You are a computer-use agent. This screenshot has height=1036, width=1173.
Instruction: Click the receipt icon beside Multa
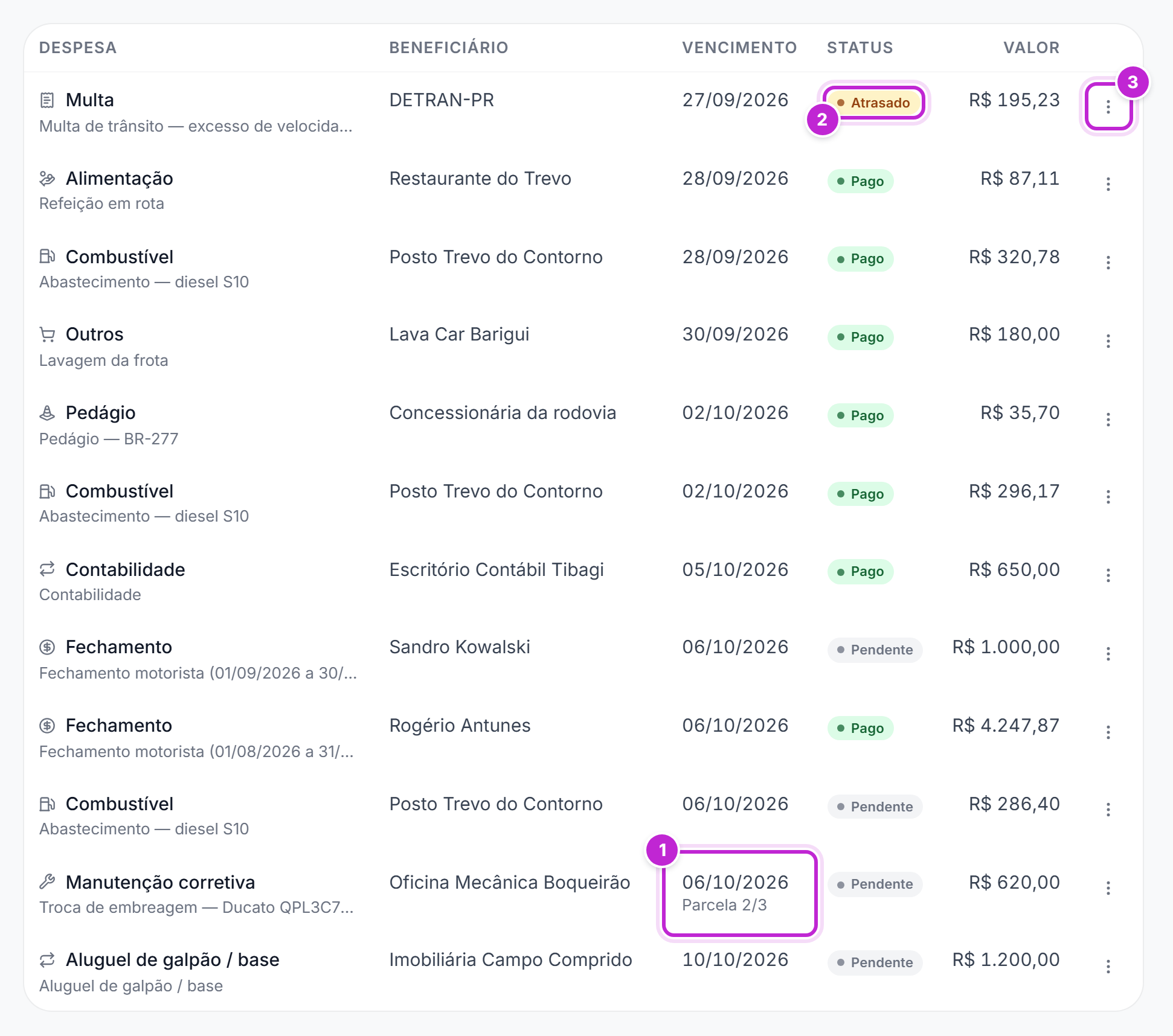(x=47, y=100)
